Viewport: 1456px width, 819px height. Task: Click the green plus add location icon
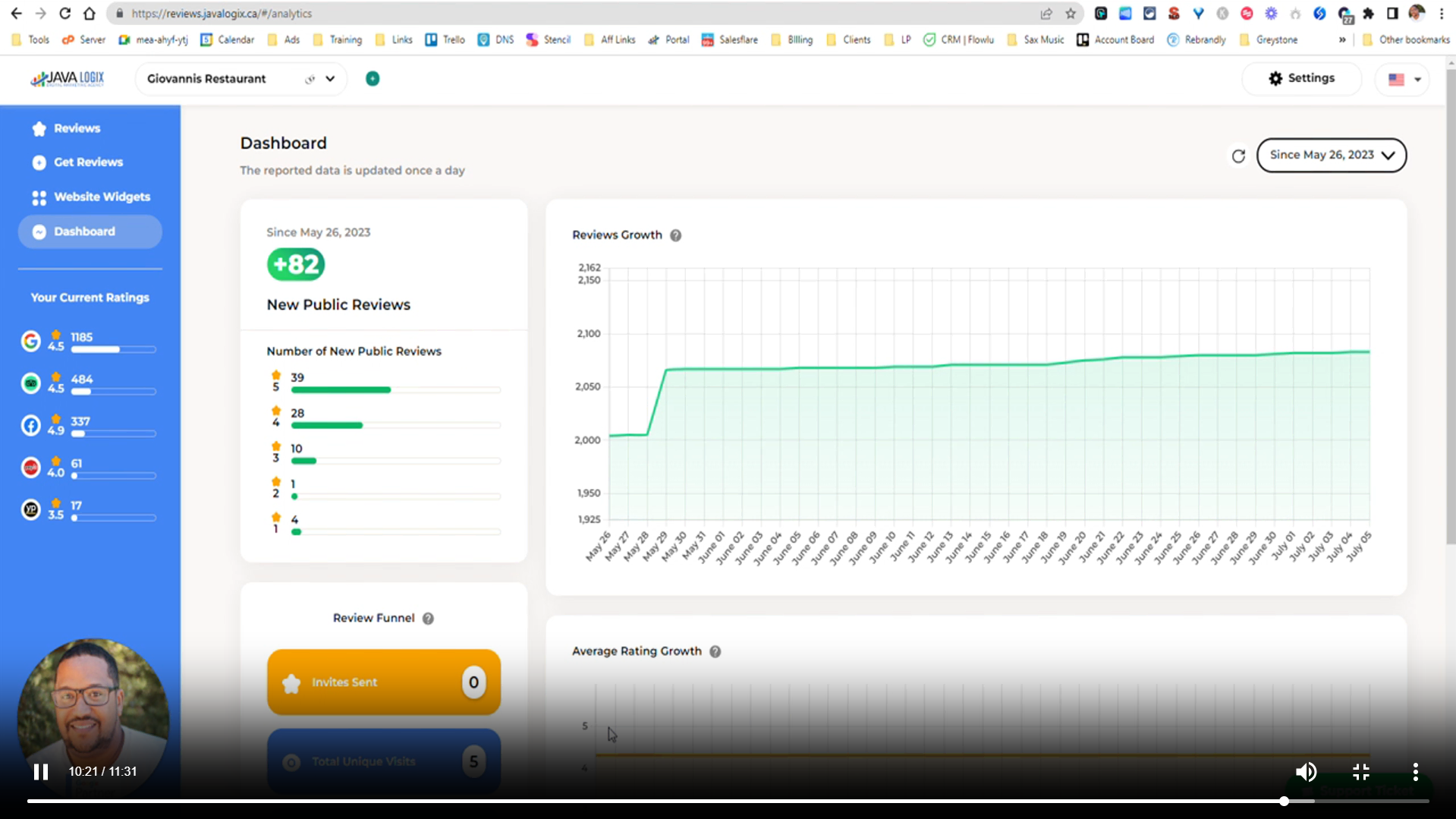point(373,79)
